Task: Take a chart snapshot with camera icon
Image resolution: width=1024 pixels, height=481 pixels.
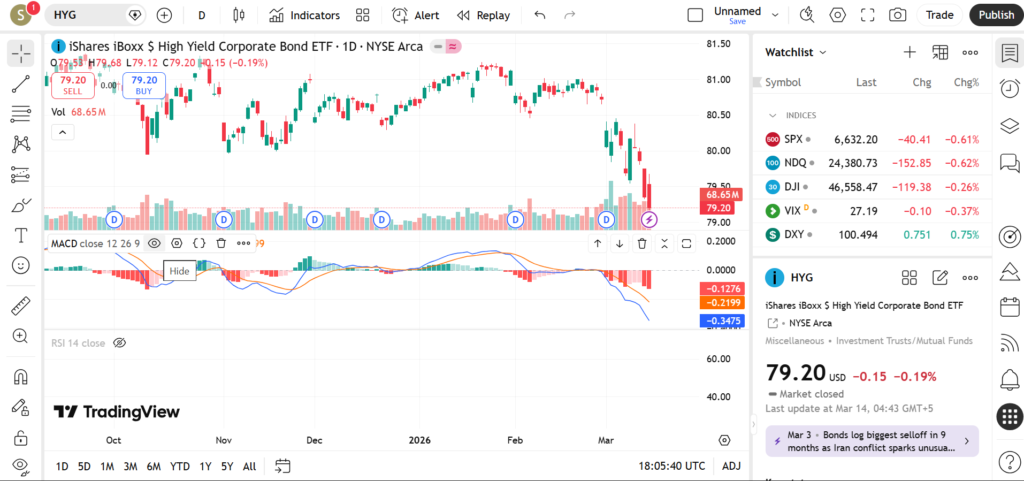Action: tap(898, 15)
